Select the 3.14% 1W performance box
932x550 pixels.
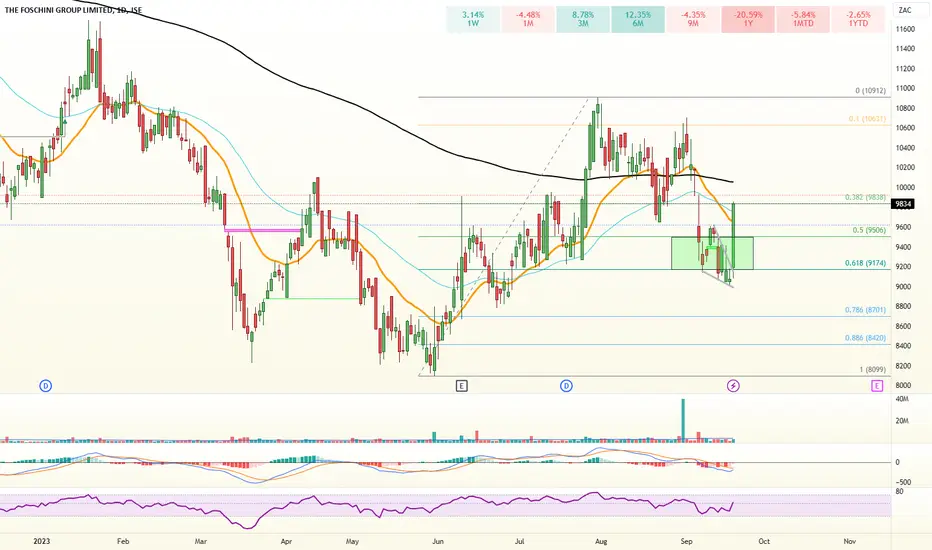tap(473, 19)
